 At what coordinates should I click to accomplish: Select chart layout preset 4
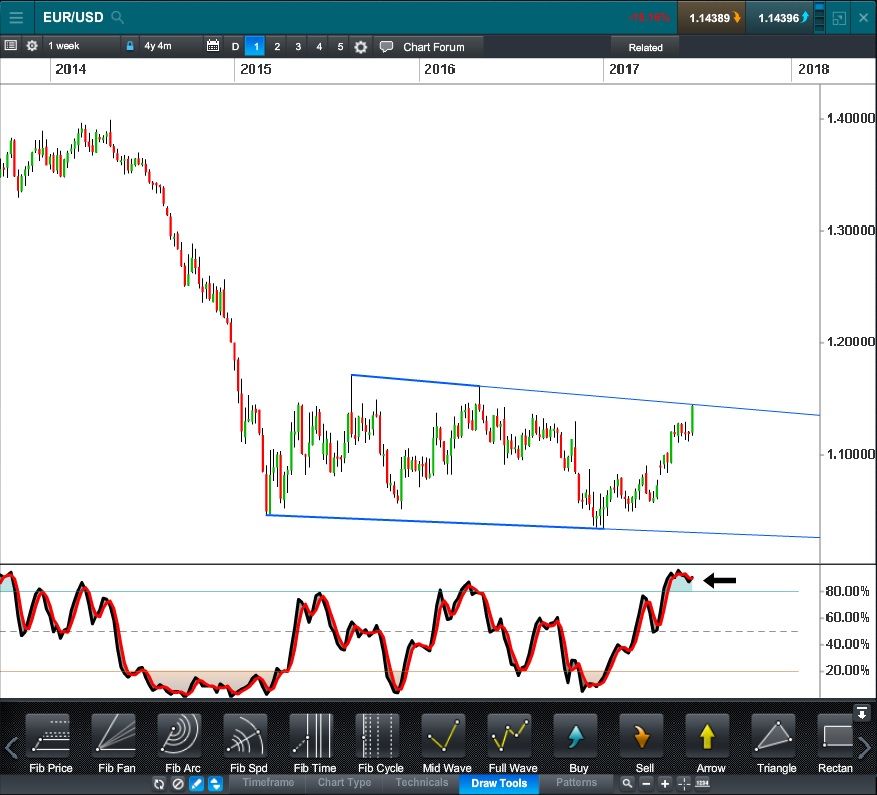coord(319,46)
